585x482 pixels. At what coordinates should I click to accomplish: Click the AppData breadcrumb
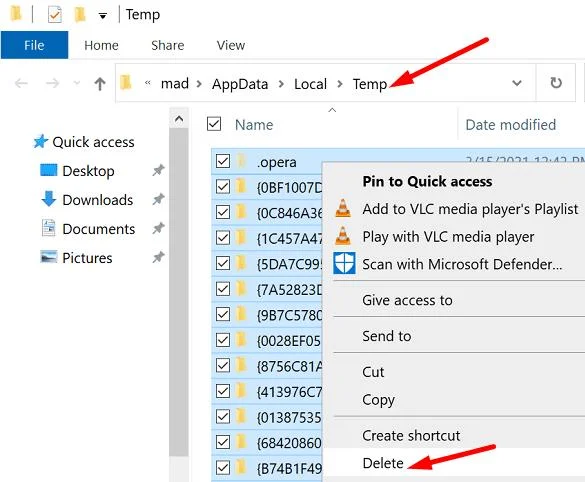click(240, 84)
